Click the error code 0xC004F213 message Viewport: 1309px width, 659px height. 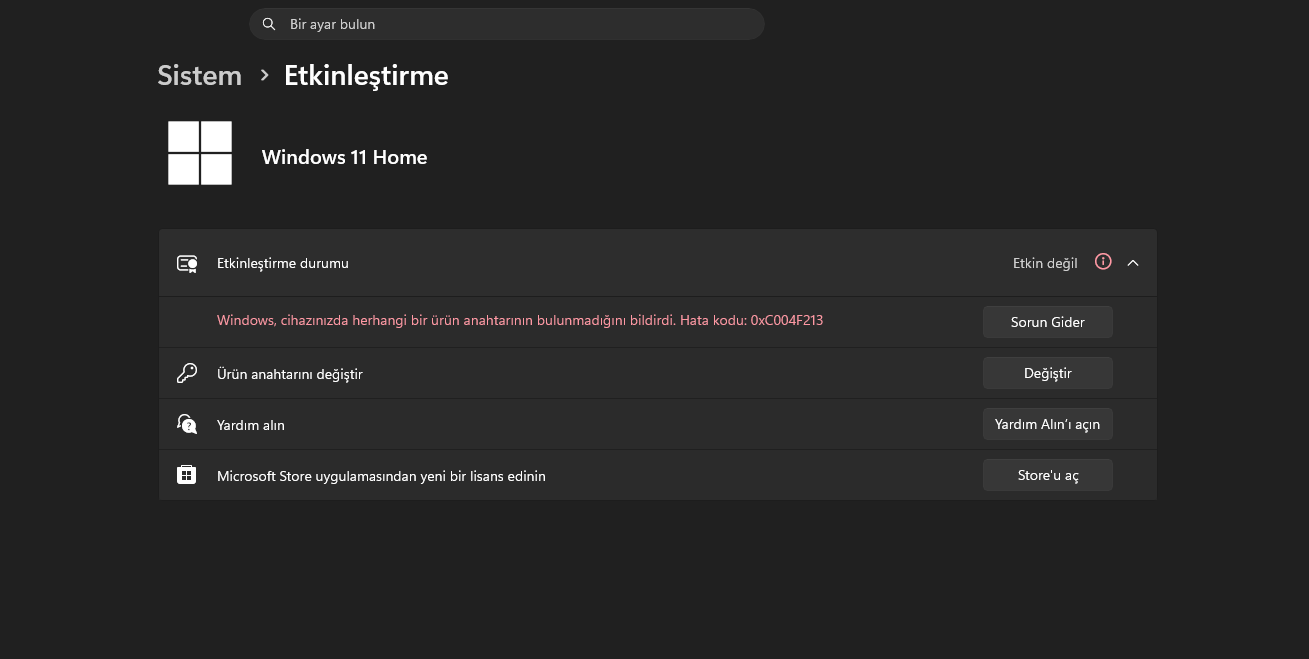click(x=520, y=321)
